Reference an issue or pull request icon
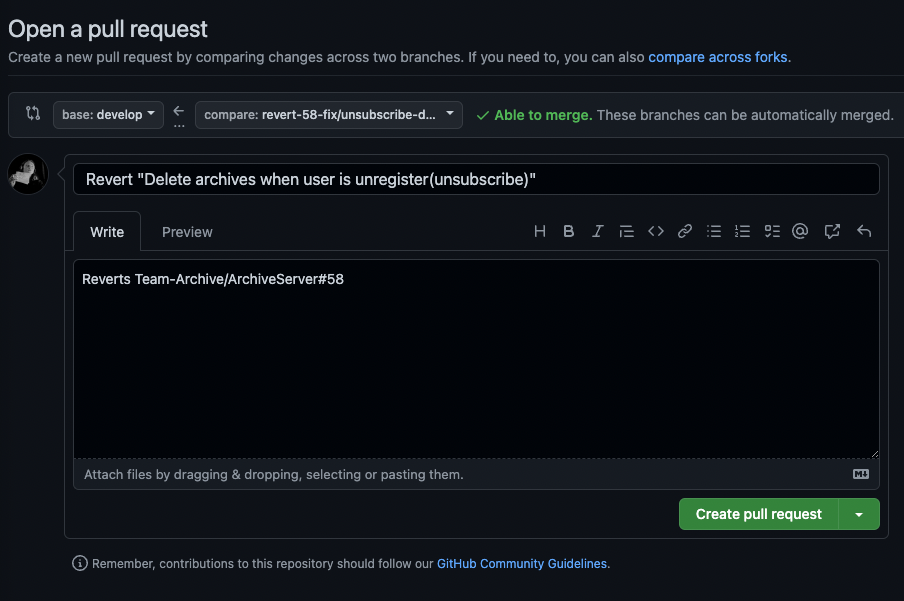This screenshot has height=601, width=904. (832, 231)
